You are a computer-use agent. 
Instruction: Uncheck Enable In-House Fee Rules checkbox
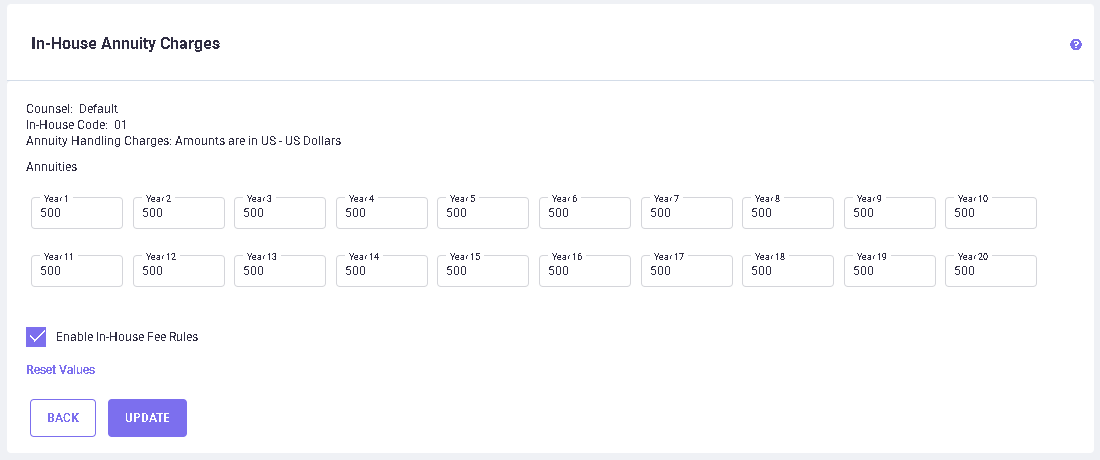click(36, 337)
